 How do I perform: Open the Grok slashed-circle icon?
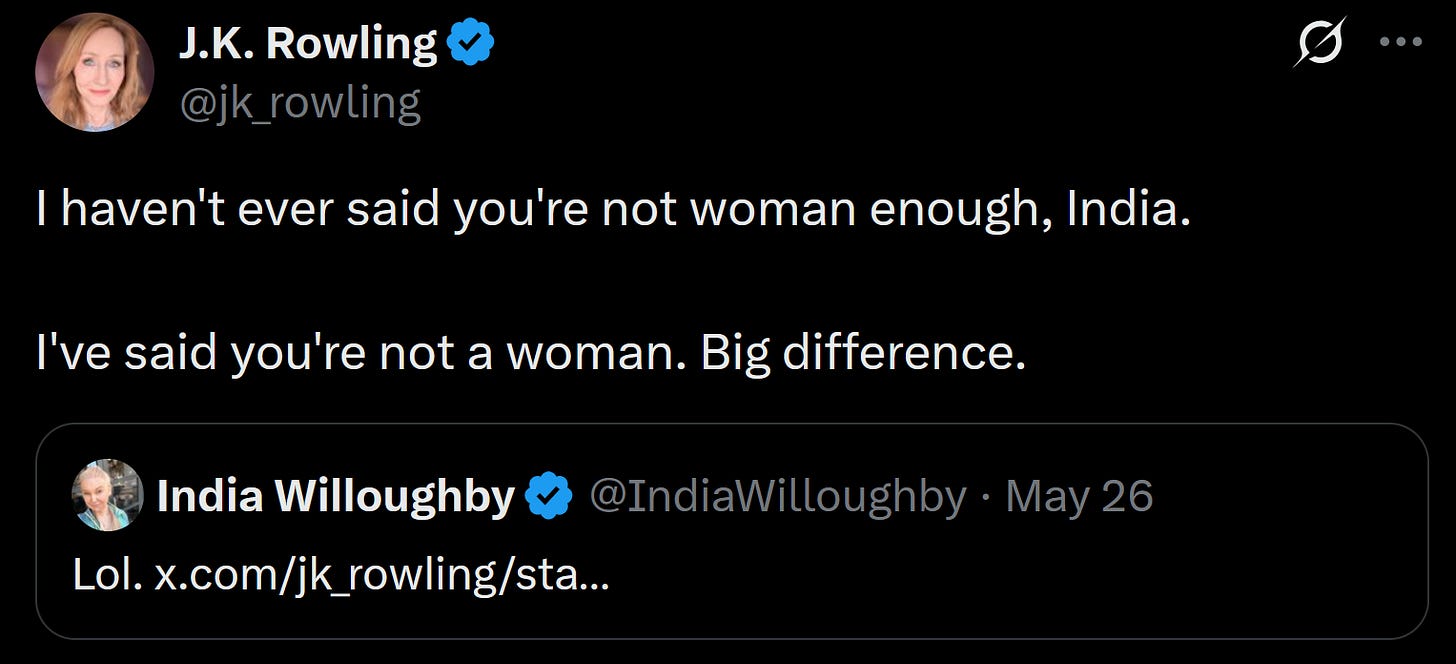pyautogui.click(x=1319, y=44)
